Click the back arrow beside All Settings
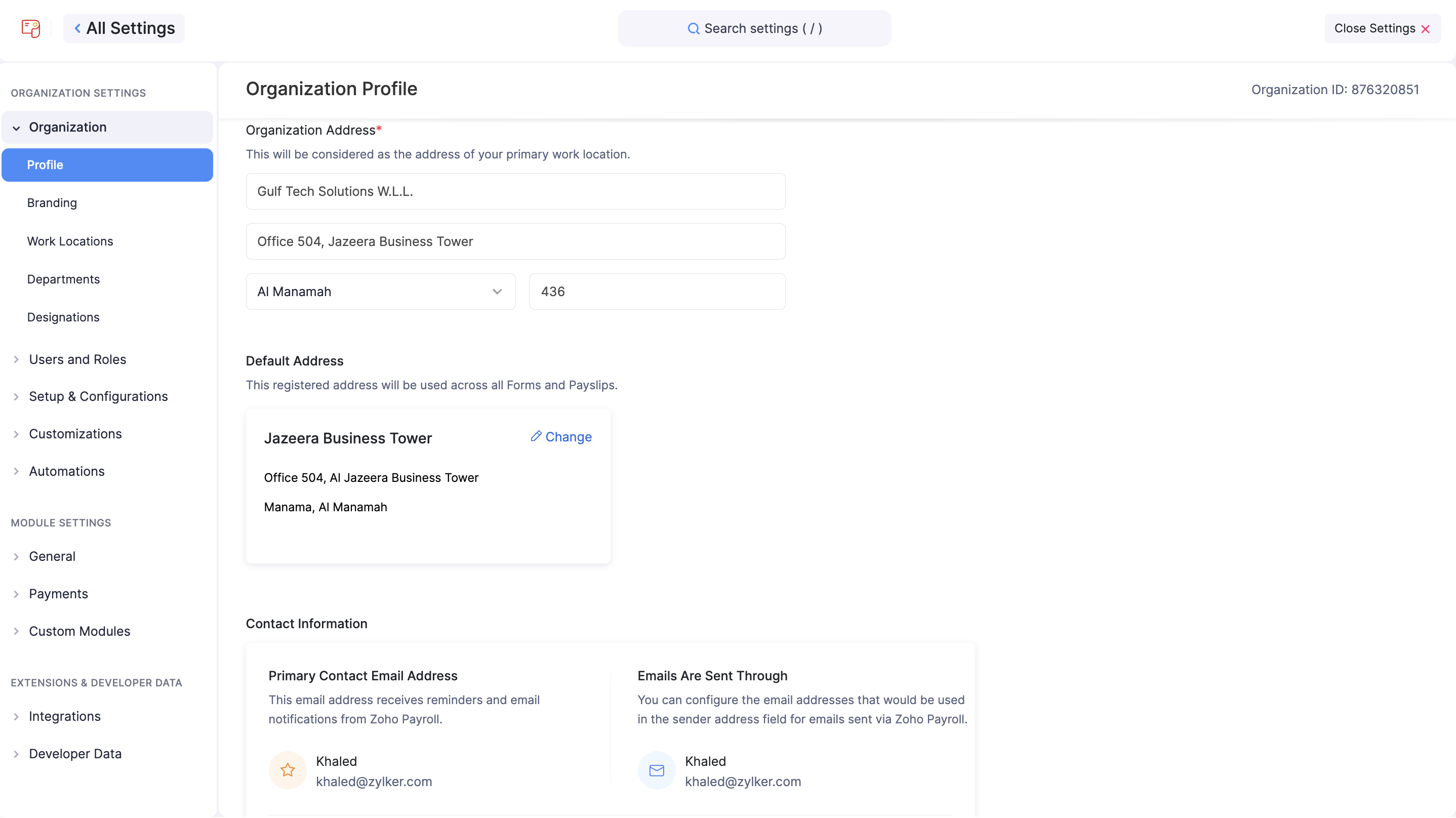 [77, 28]
